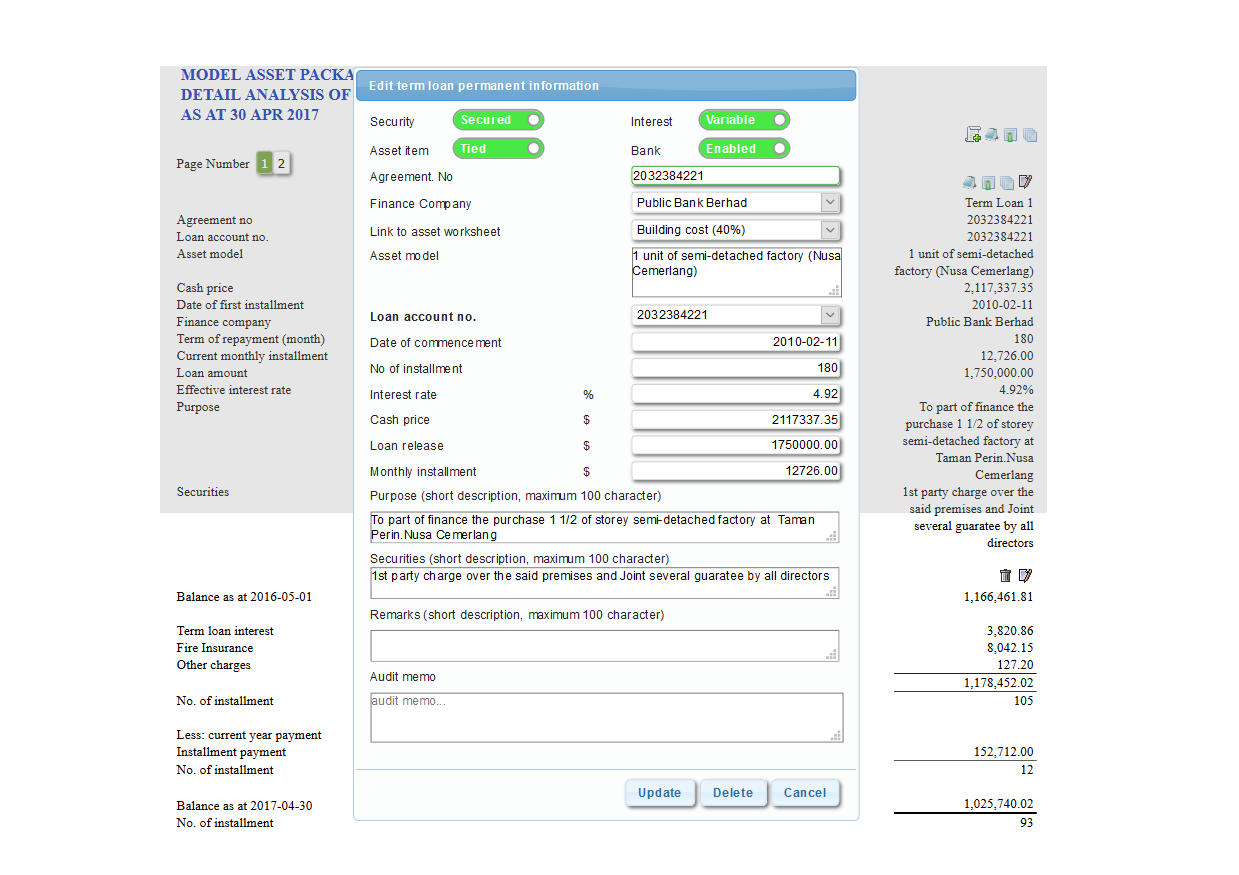Click the edit pencil icon beside the trash icon
The image size is (1239, 875).
tap(1025, 575)
